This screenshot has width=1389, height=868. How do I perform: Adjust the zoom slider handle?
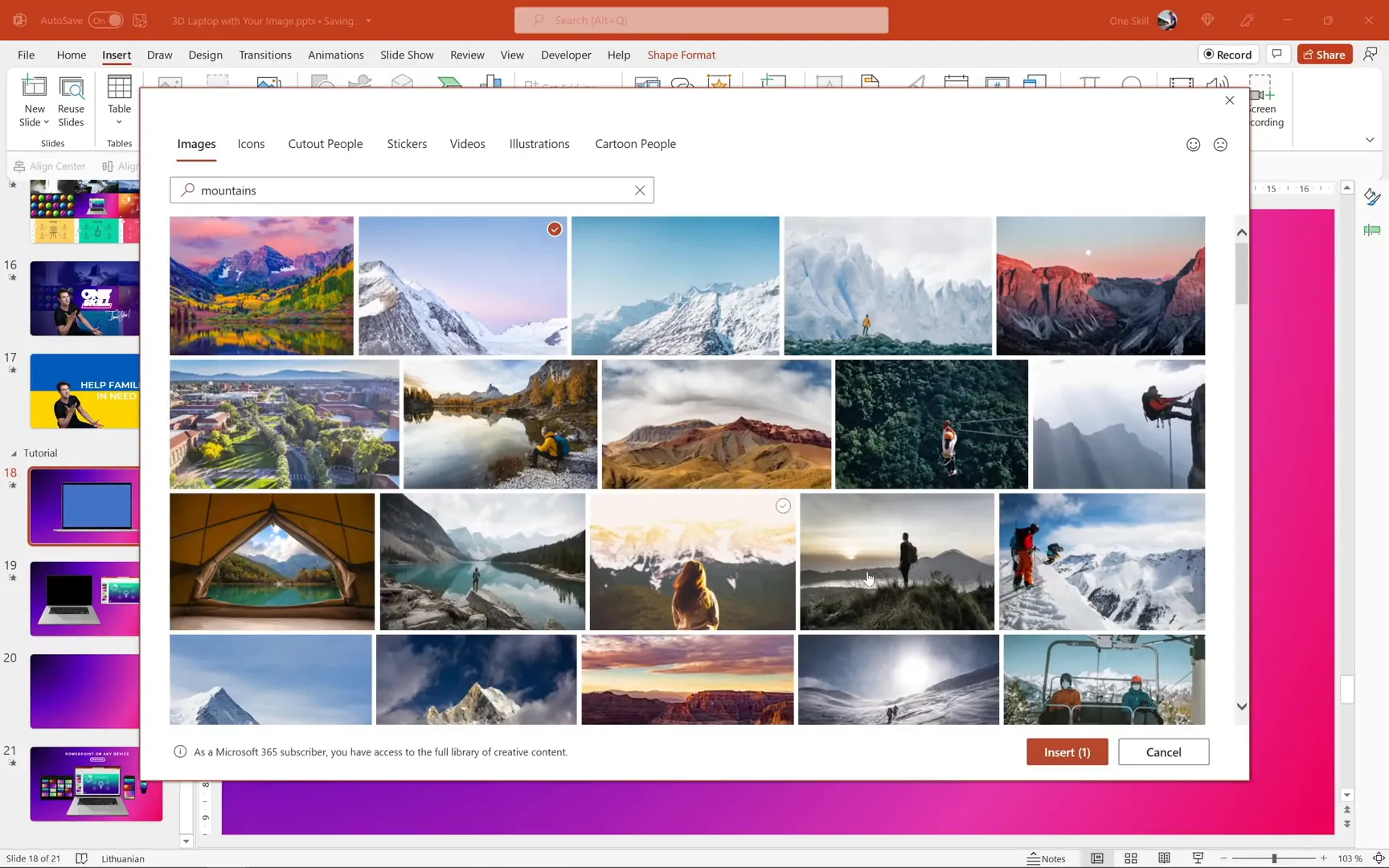pyautogui.click(x=1274, y=858)
